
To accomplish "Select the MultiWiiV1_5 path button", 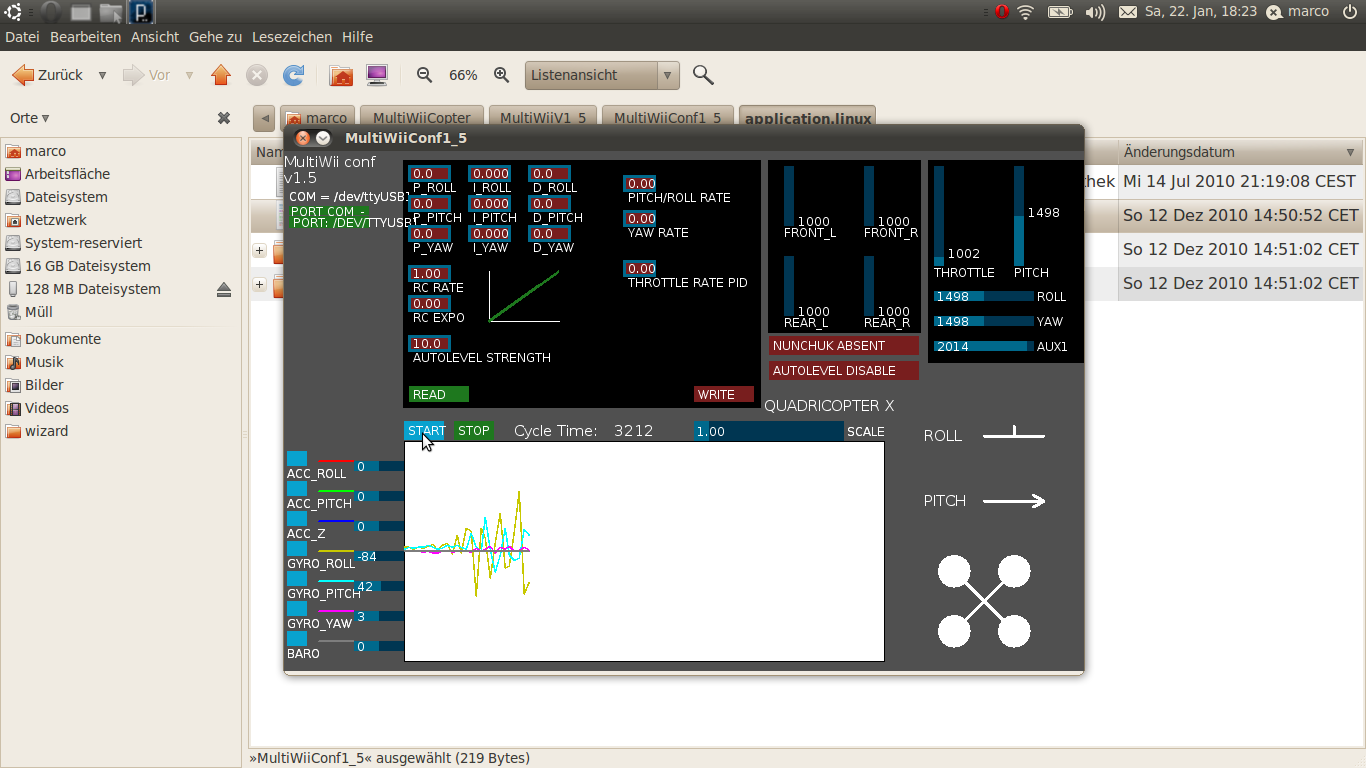I will [543, 118].
